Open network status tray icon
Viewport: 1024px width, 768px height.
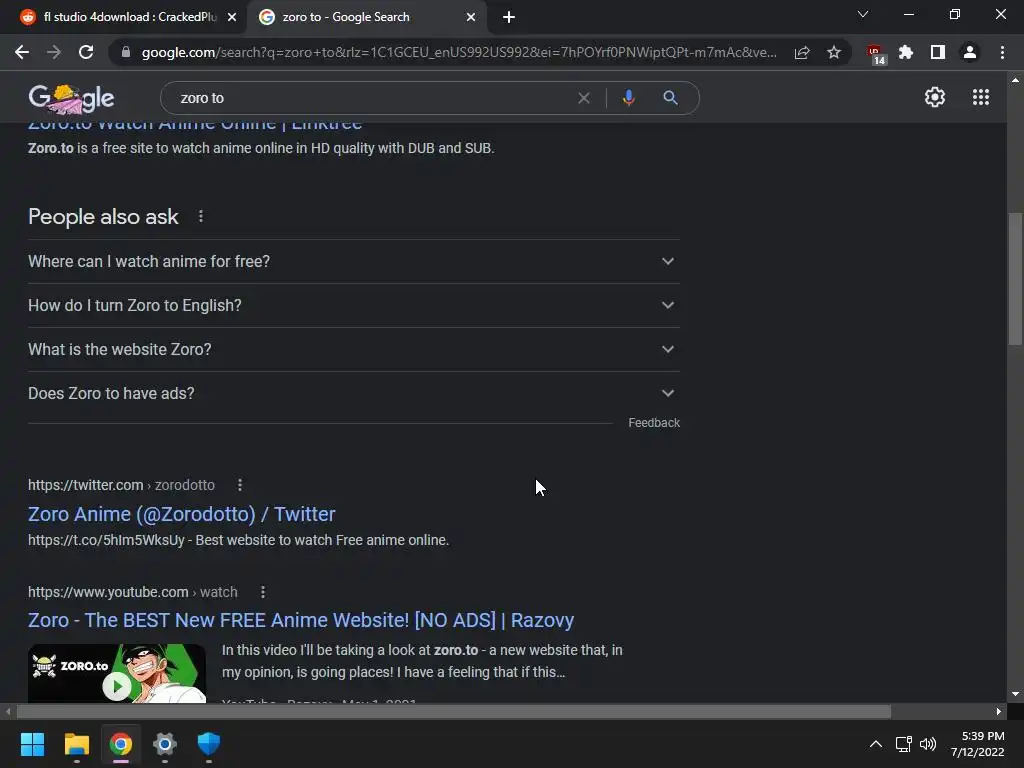click(904, 744)
